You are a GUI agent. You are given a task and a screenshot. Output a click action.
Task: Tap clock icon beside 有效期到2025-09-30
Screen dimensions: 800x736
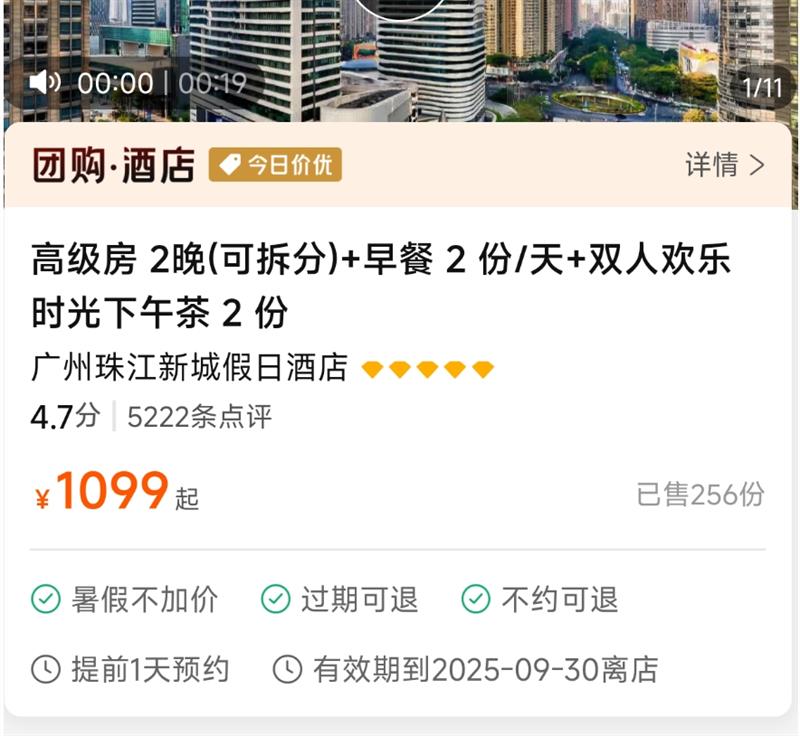(288, 669)
